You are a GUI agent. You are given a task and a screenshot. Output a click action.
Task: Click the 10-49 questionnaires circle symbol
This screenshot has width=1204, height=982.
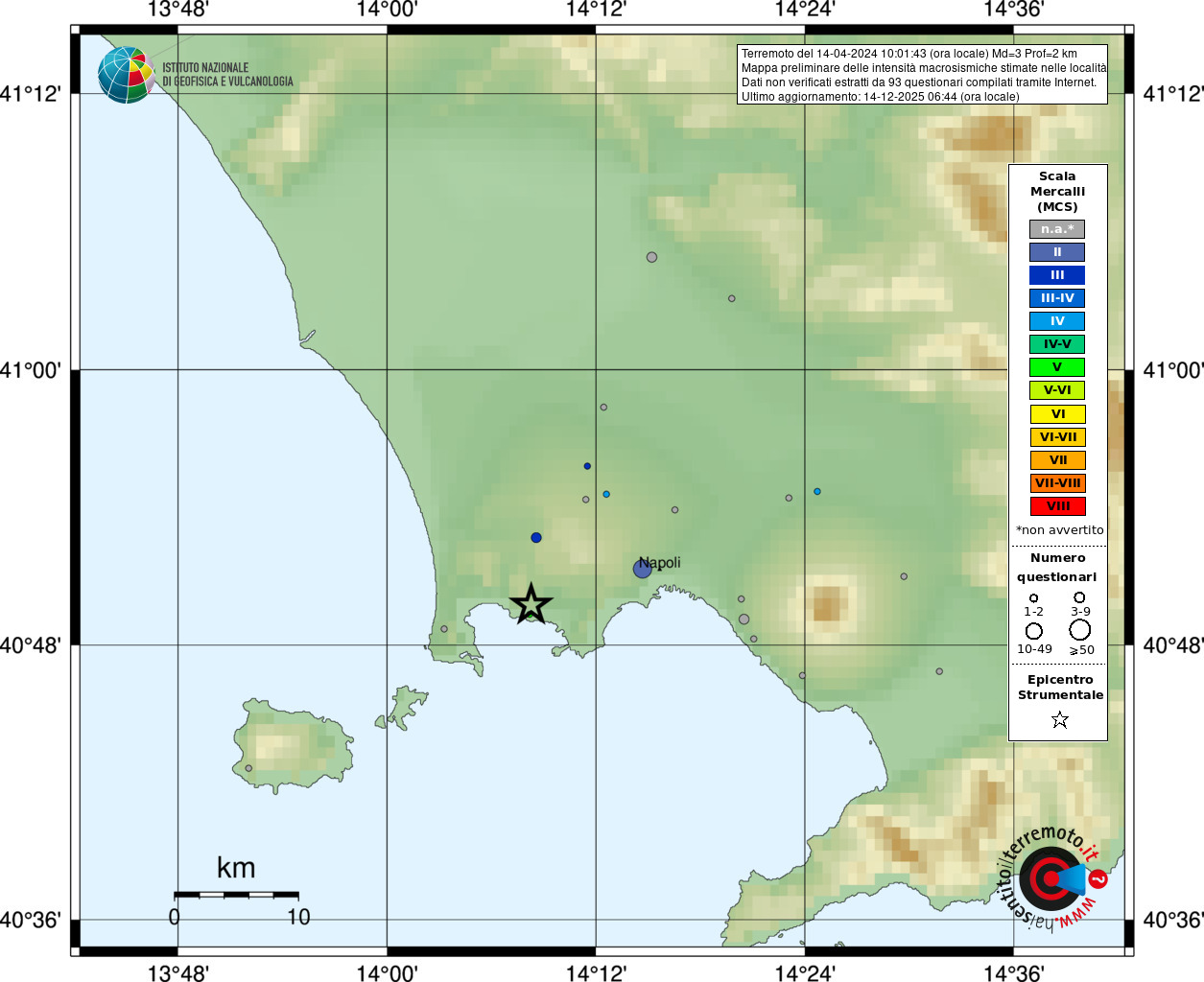pyautogui.click(x=1034, y=631)
